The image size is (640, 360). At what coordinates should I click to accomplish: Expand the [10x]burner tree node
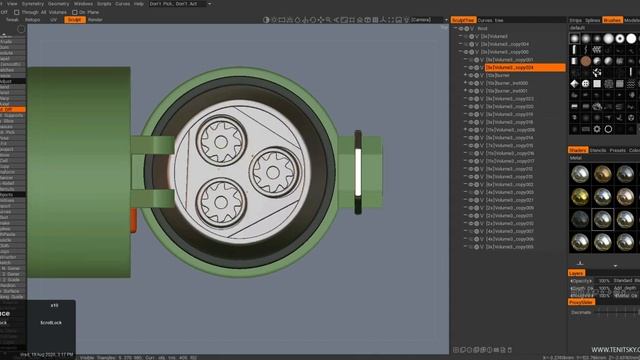coord(465,75)
